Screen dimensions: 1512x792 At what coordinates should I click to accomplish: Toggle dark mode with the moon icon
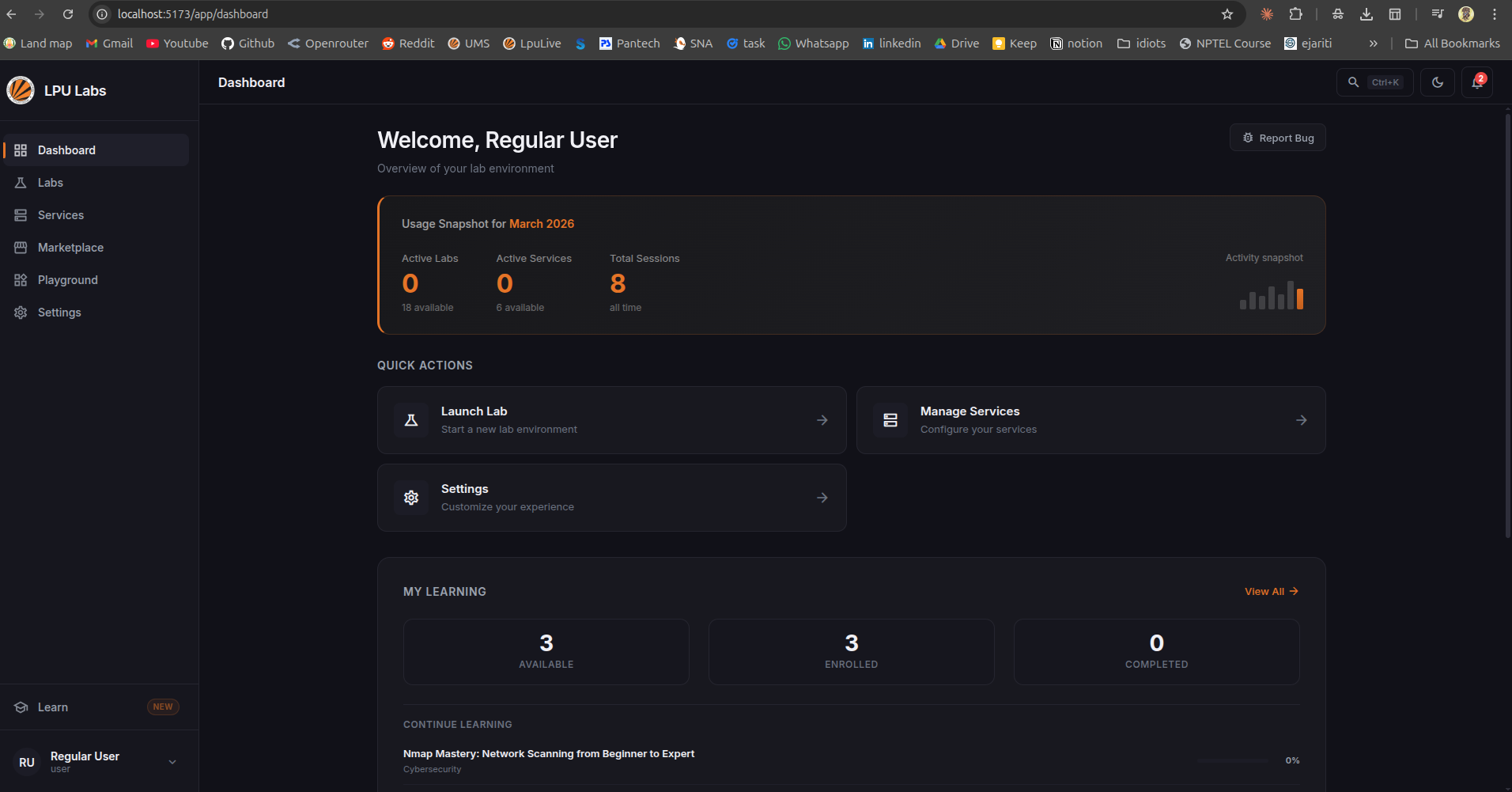(1438, 81)
